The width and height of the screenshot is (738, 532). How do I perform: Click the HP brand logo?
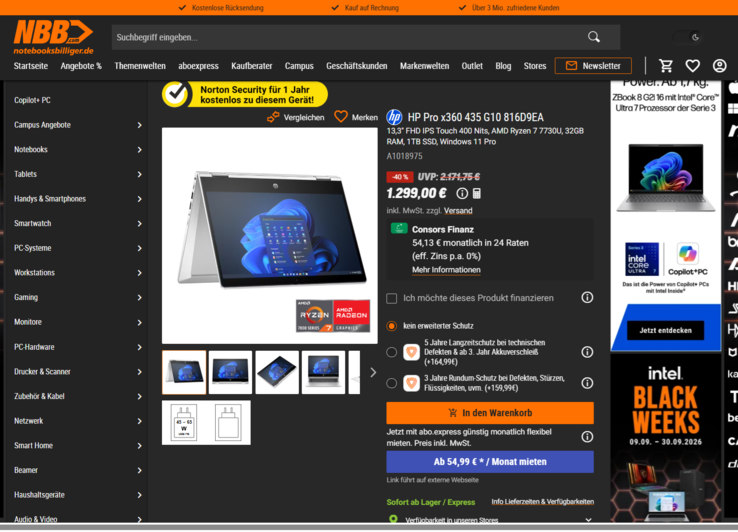coord(394,117)
